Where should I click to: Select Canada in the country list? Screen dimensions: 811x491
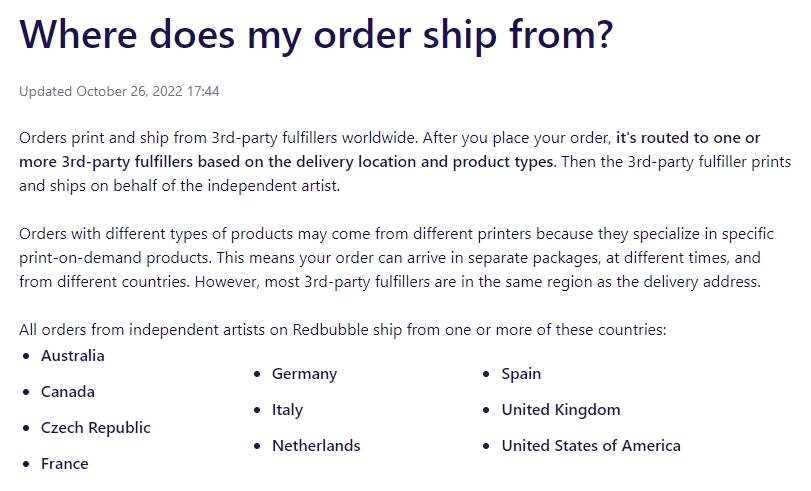pos(68,392)
